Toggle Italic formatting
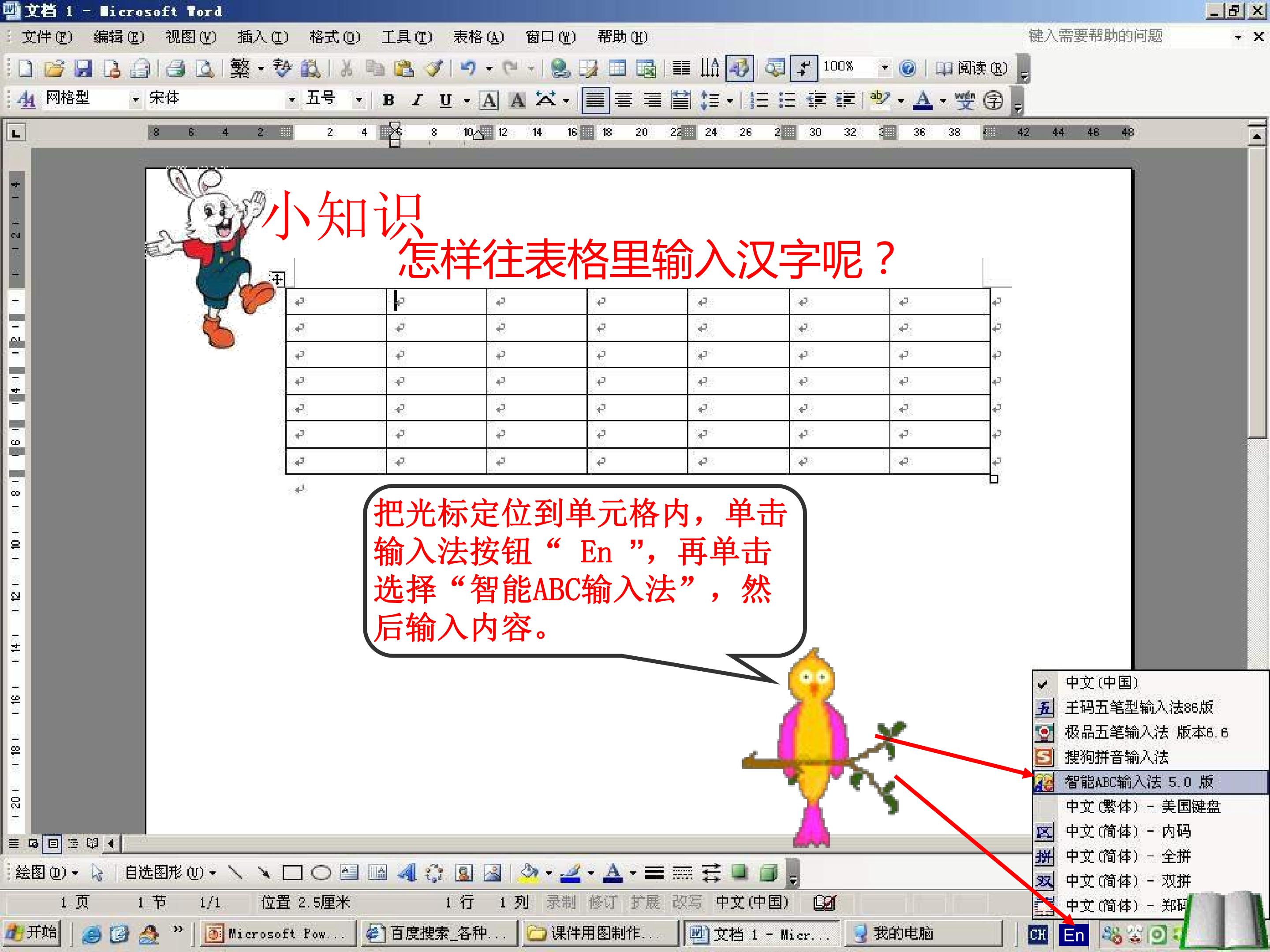This screenshot has height=952, width=1270. [418, 100]
